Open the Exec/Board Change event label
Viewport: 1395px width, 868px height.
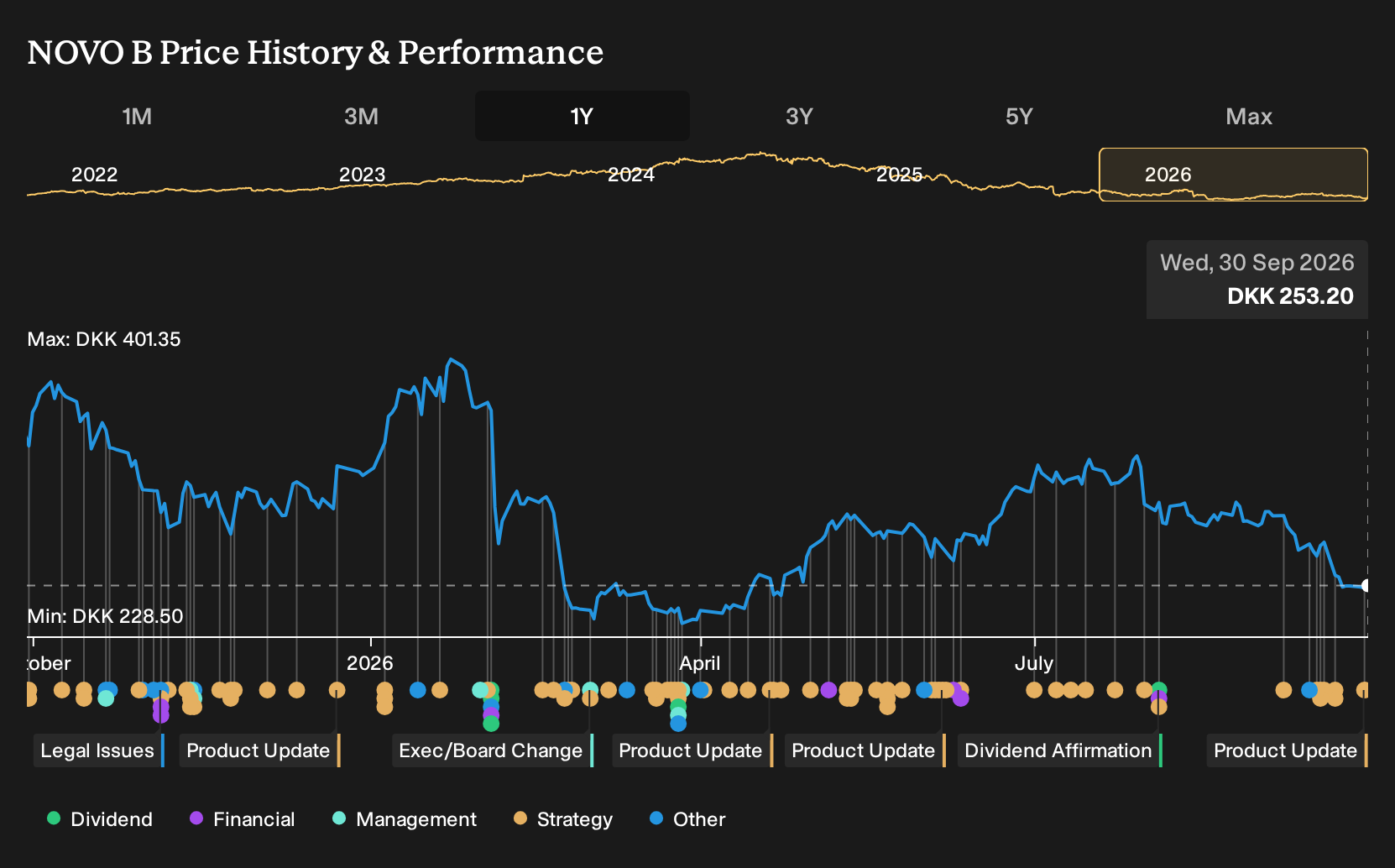(x=493, y=750)
